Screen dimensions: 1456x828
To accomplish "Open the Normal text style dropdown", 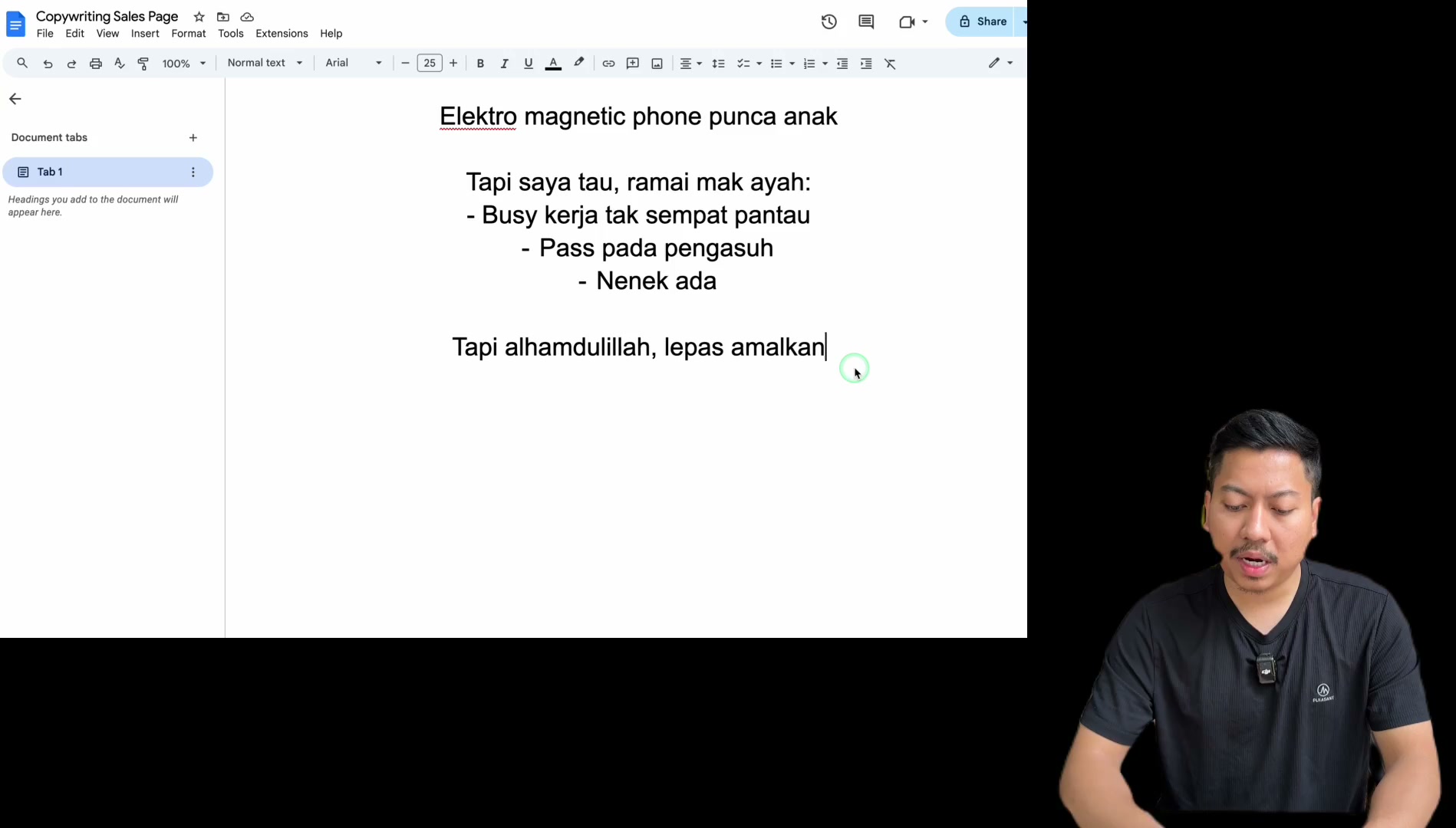I will pos(265,63).
